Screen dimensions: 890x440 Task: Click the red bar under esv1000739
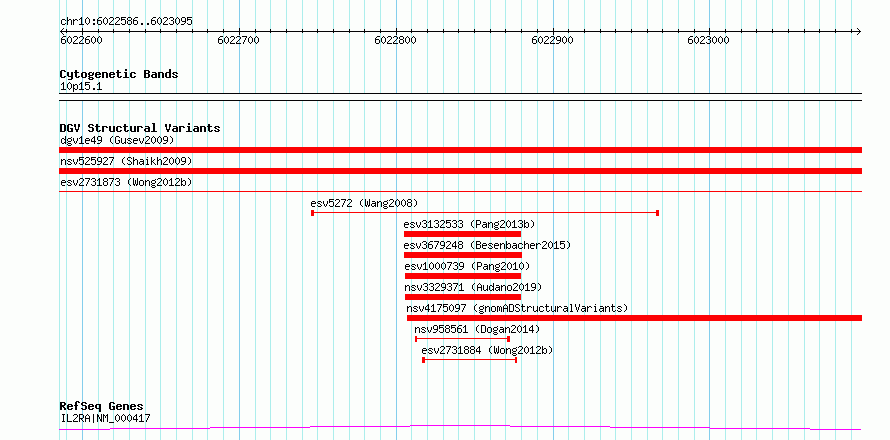coord(462,276)
